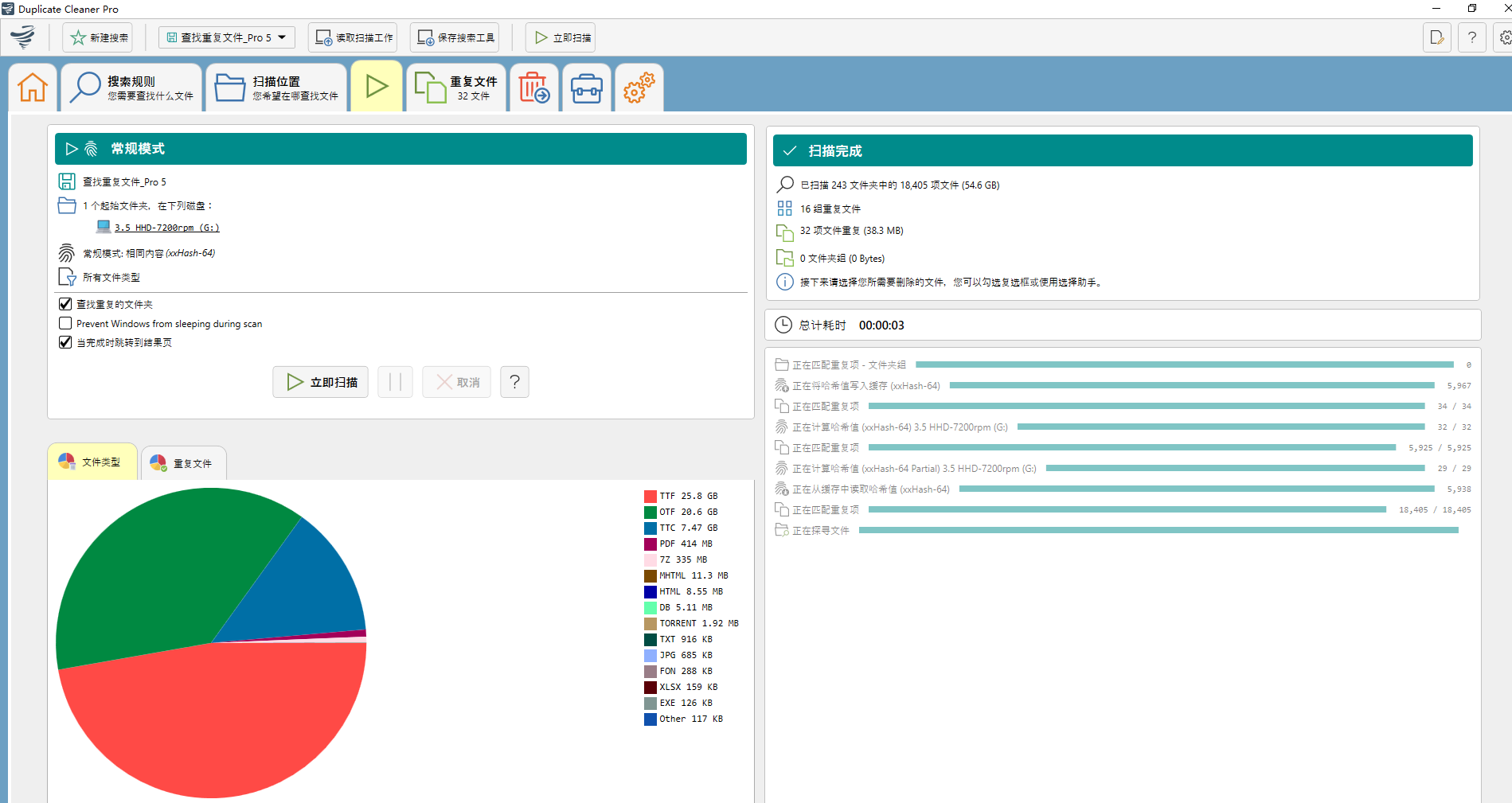Click the 所有文件类型 text
The height and width of the screenshot is (803, 1512).
pos(111,277)
